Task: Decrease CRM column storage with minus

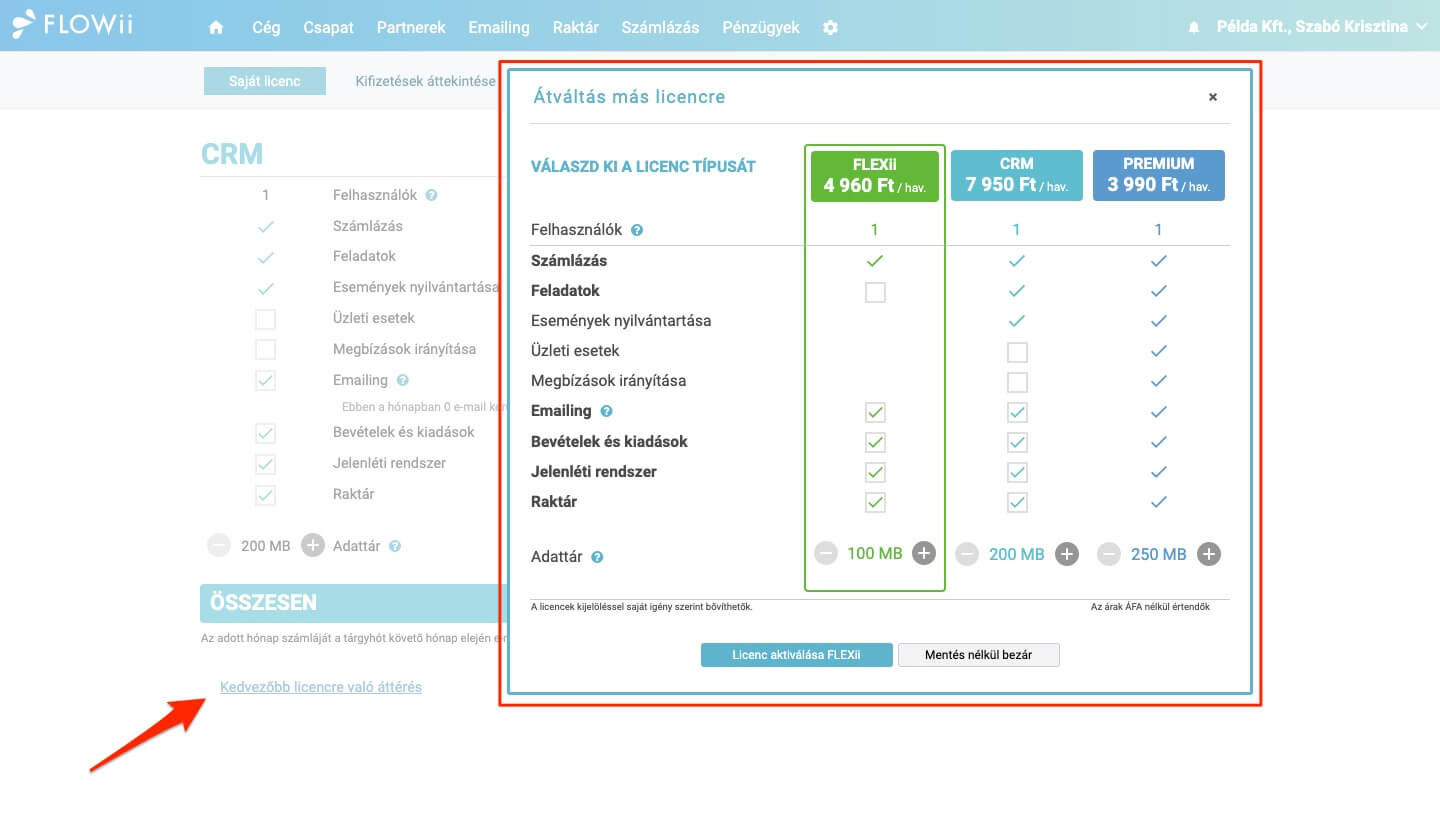Action: coord(967,554)
